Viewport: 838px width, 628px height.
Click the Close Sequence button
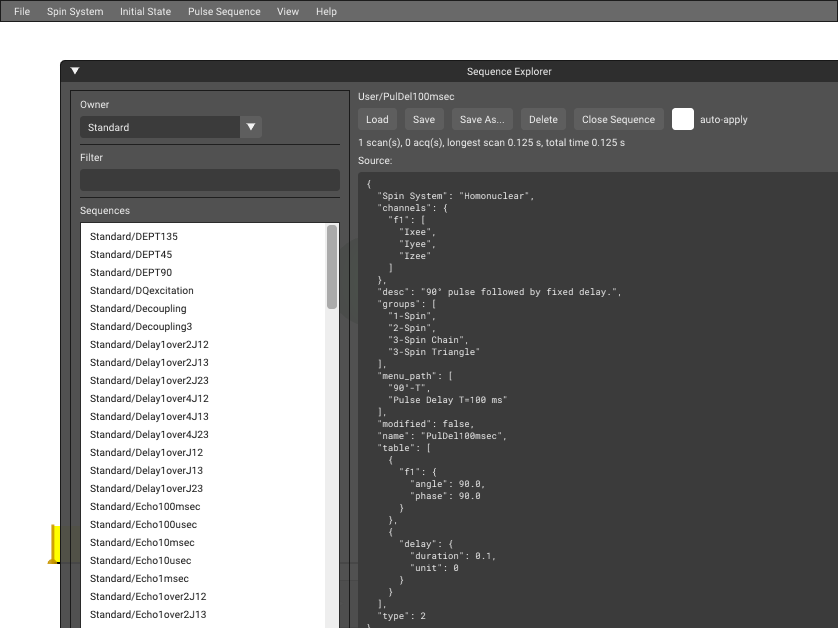tap(618, 119)
